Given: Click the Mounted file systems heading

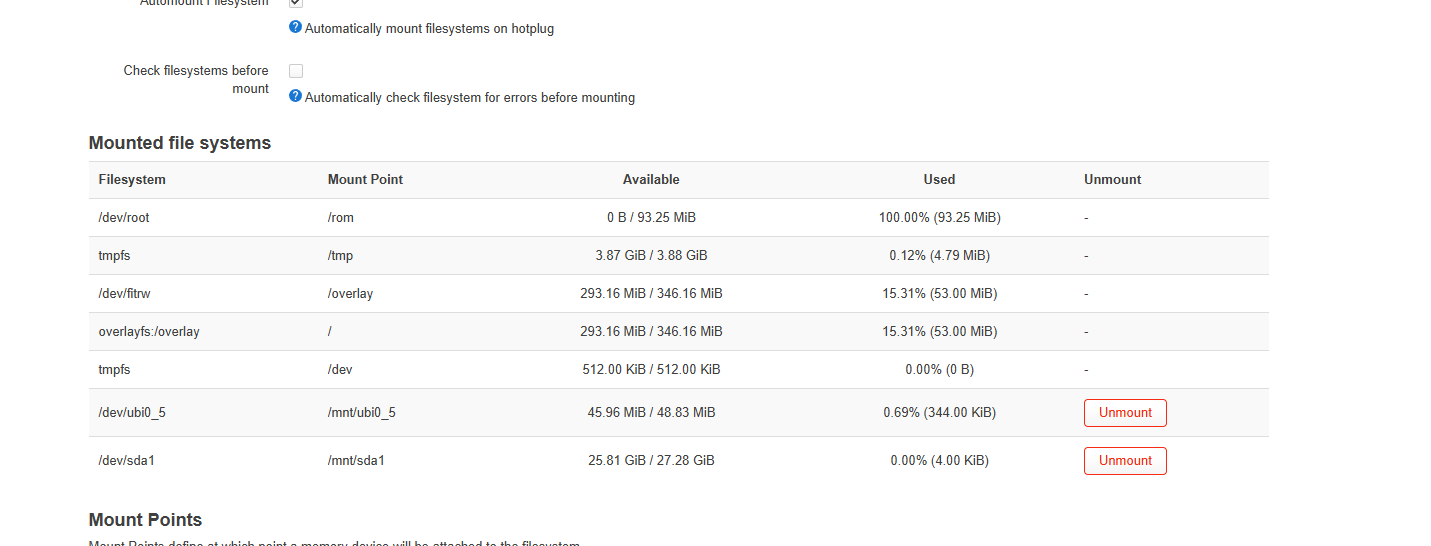Looking at the screenshot, I should point(180,143).
